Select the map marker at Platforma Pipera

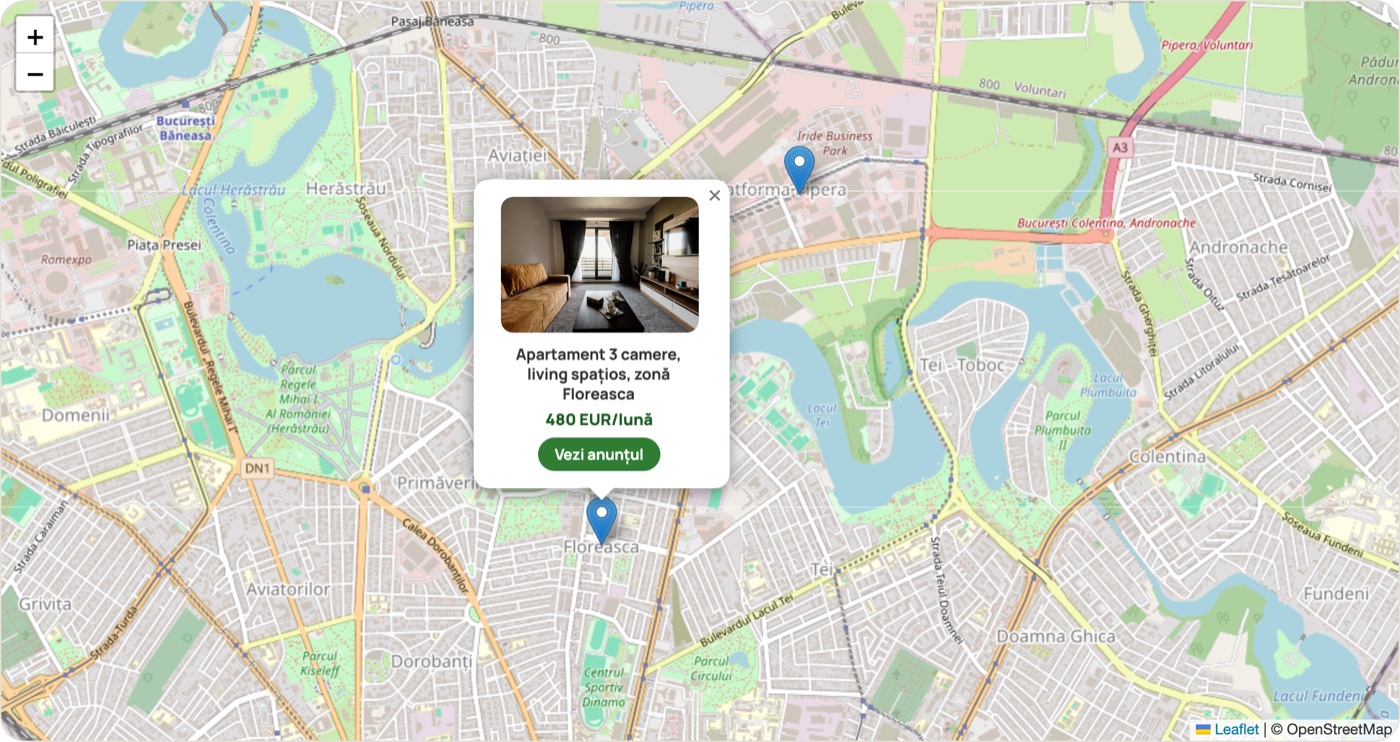click(799, 170)
